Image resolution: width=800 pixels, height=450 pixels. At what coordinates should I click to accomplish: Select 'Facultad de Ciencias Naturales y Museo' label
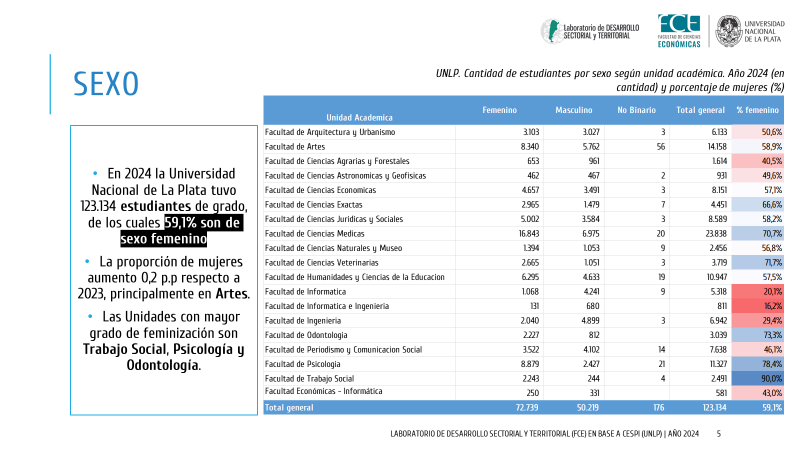[x=333, y=248]
